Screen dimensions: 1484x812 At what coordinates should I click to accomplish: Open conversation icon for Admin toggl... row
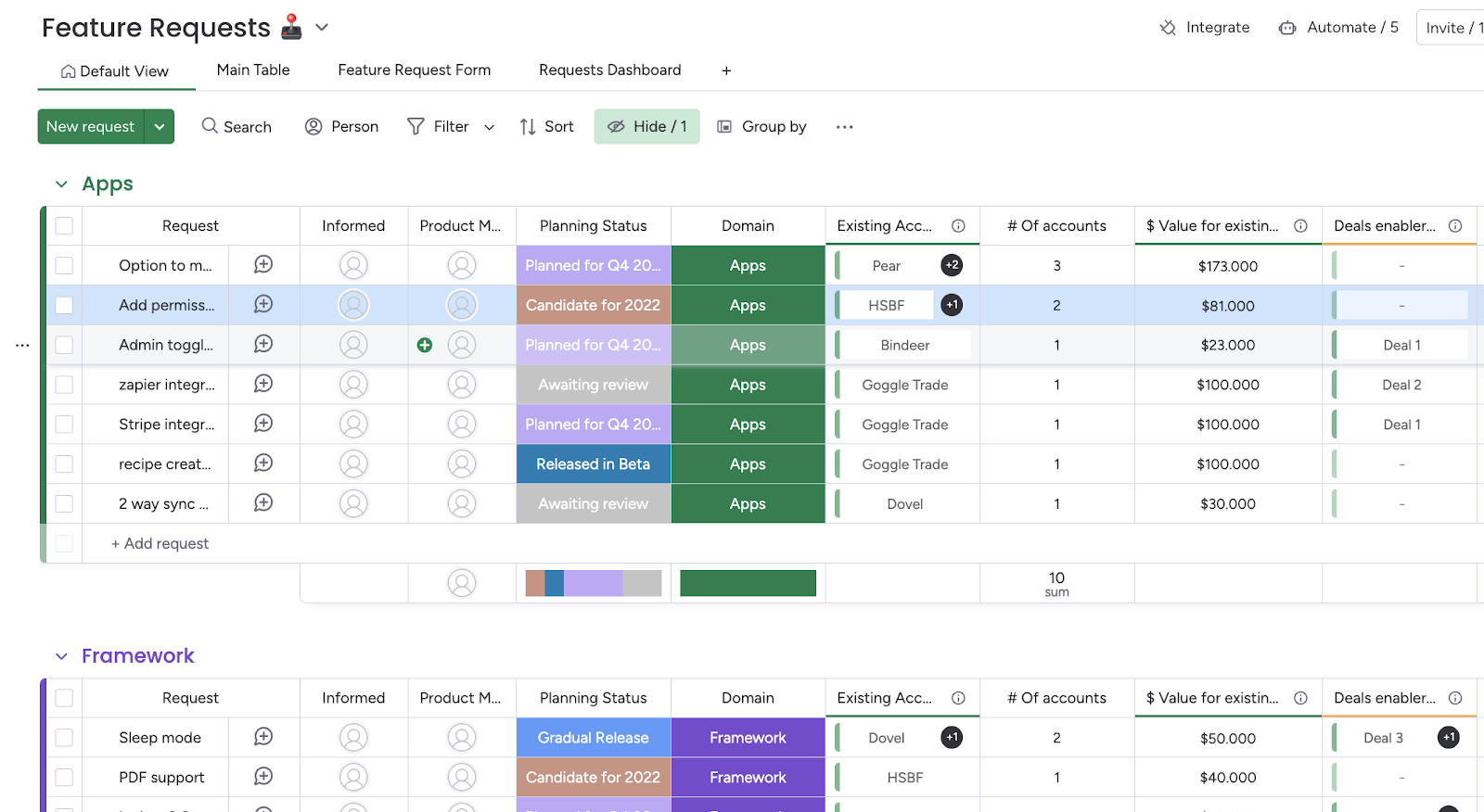coord(263,344)
